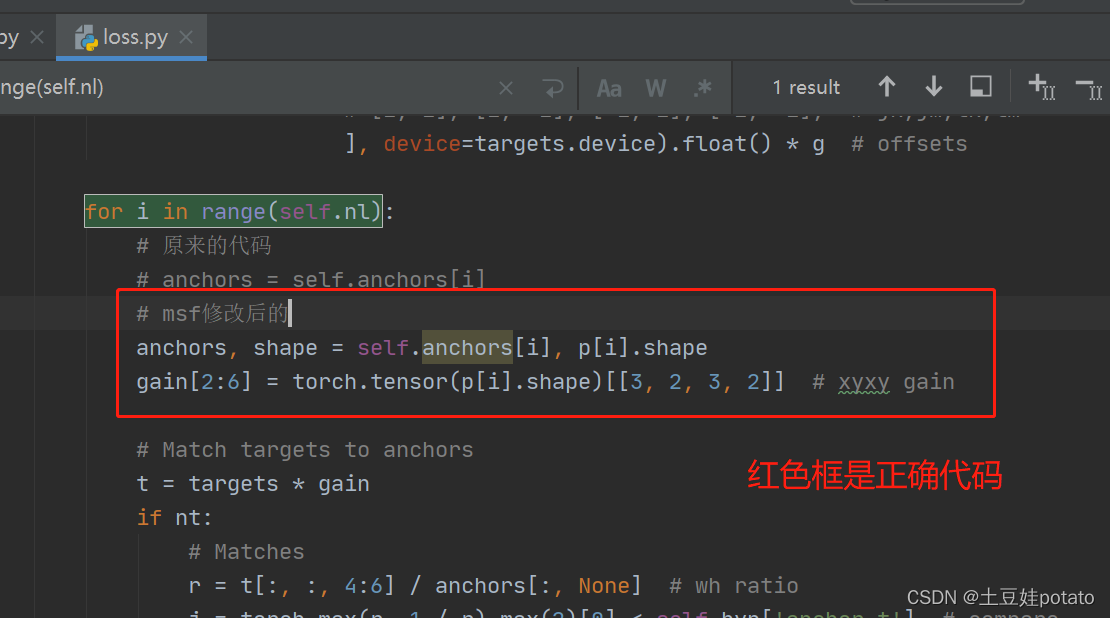Screen dimensions: 1110x618
Task: Click 'device=targets.device' code segment
Action: tap(520, 144)
